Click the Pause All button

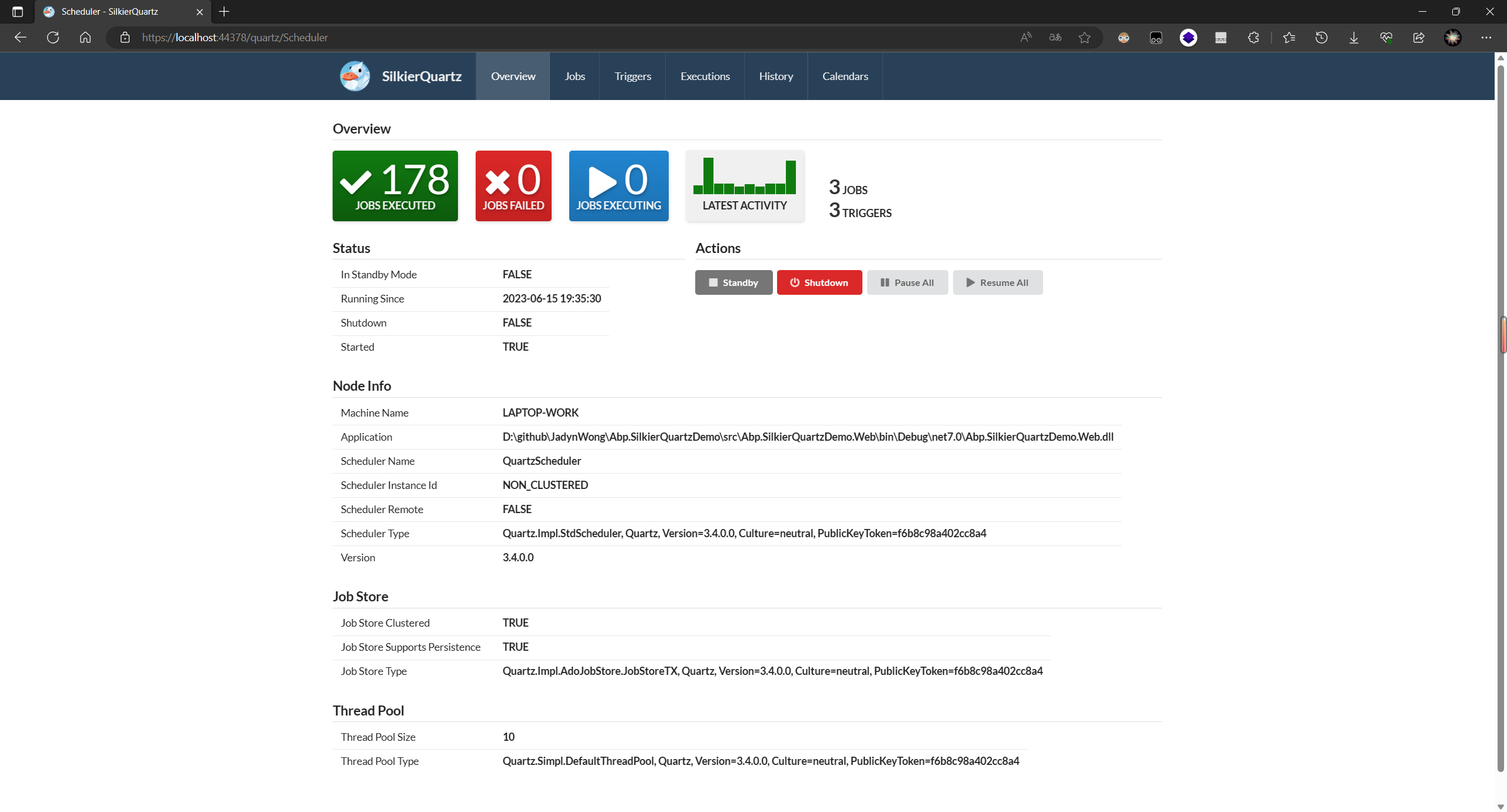pyautogui.click(x=907, y=282)
